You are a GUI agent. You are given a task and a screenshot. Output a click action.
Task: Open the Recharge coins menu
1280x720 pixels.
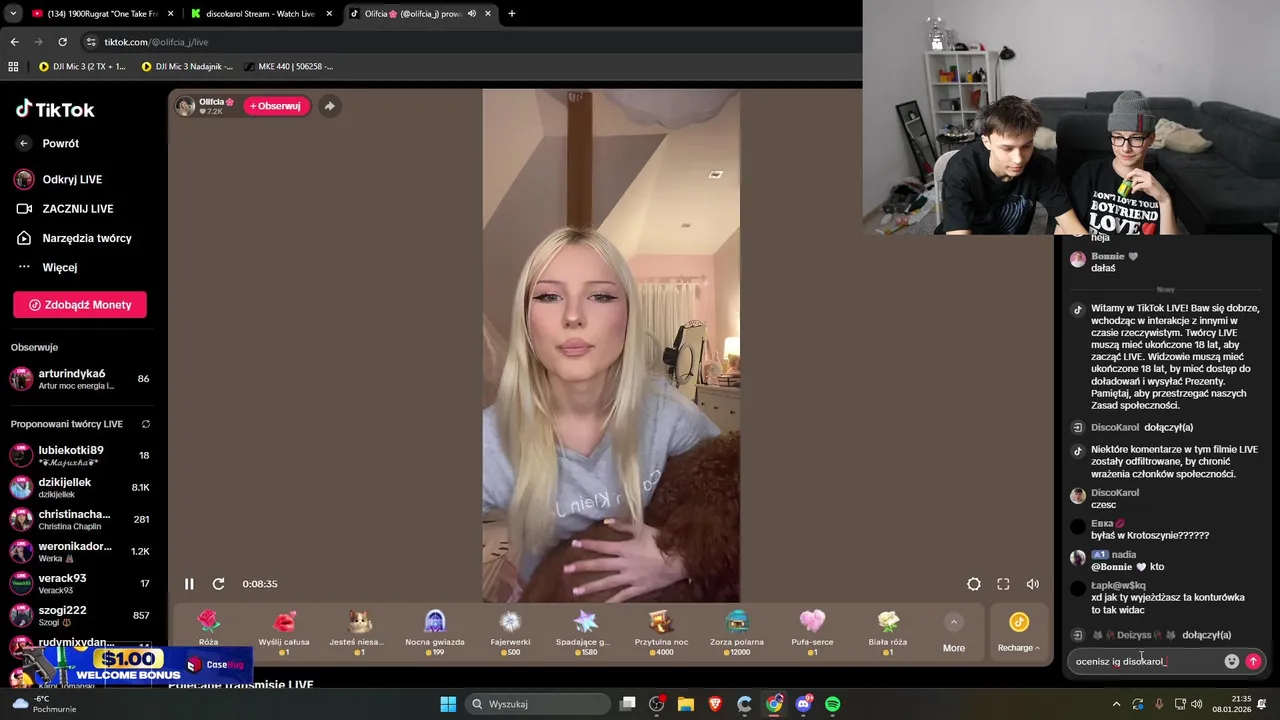(x=1018, y=632)
